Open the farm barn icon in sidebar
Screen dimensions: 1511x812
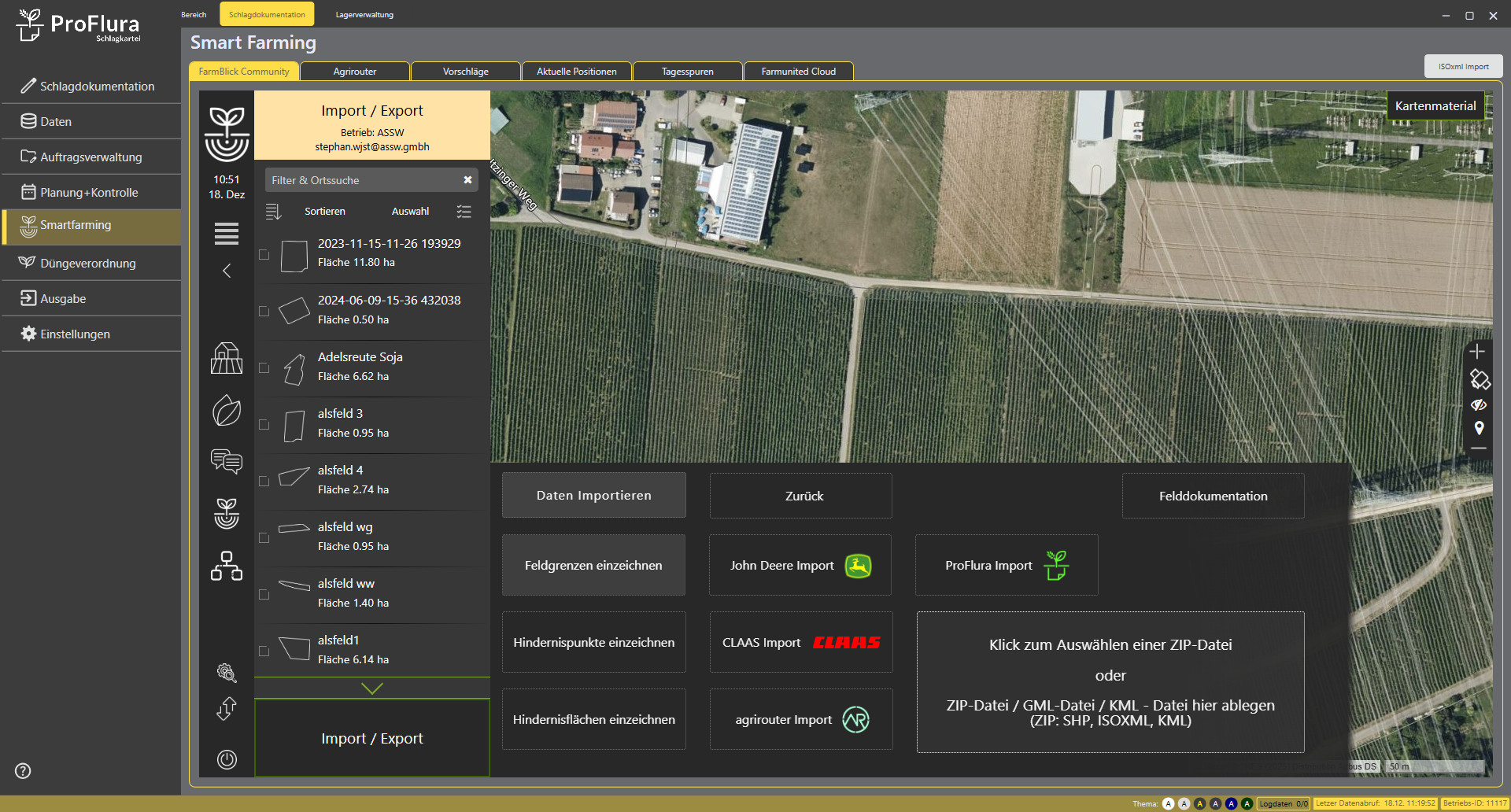pos(227,359)
